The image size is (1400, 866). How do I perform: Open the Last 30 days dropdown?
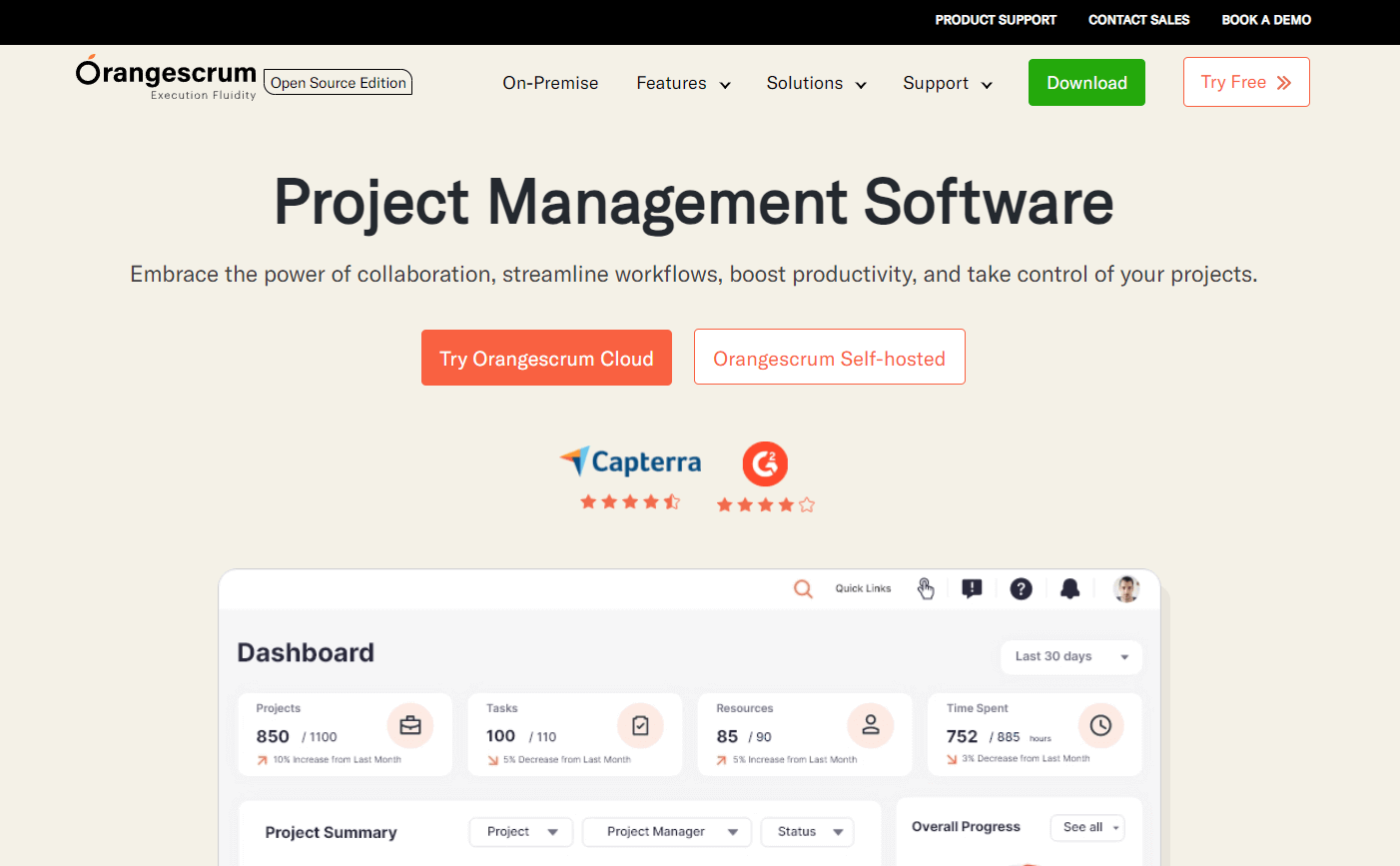tap(1071, 657)
